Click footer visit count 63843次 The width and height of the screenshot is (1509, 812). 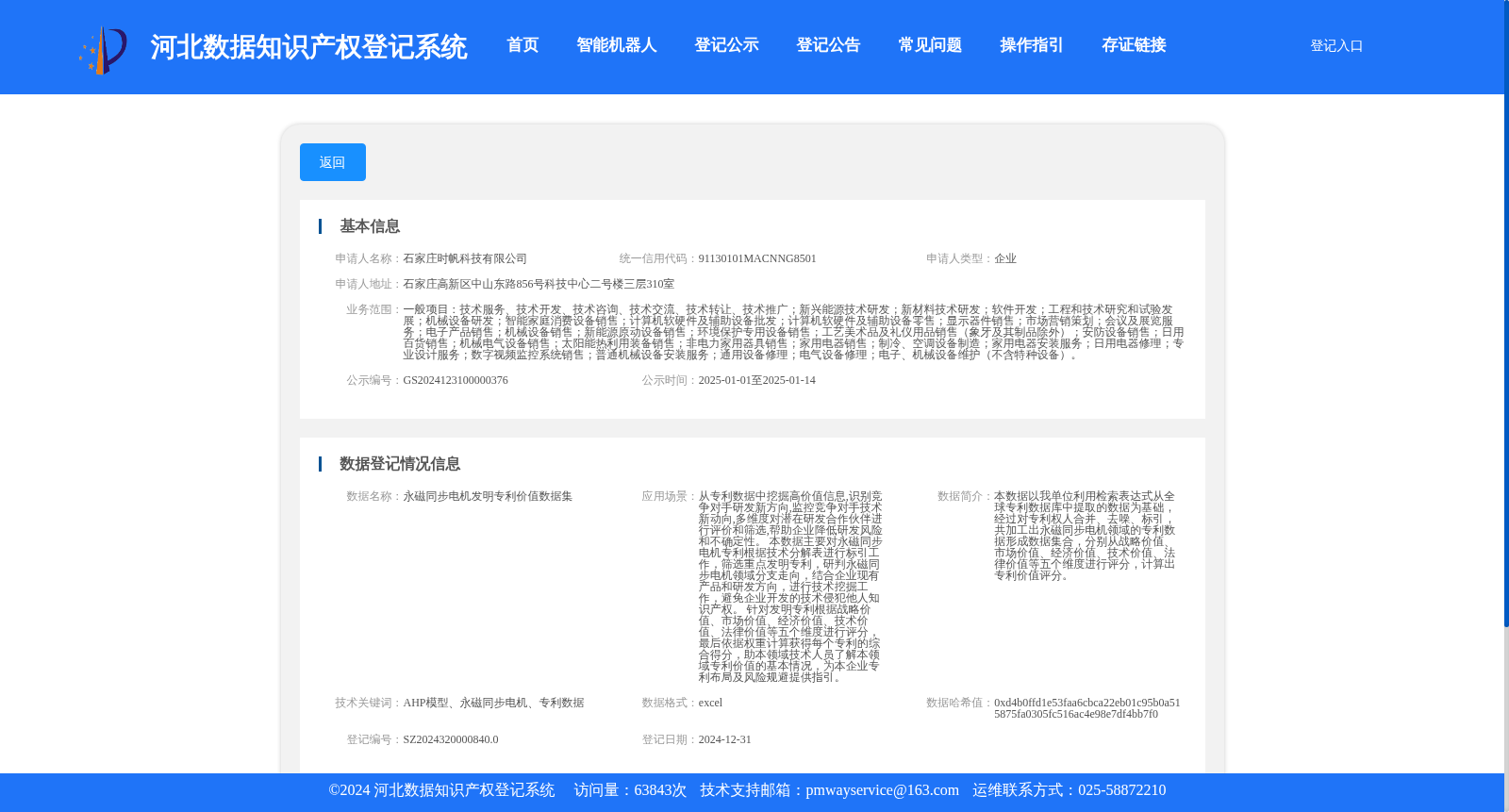pos(660,790)
